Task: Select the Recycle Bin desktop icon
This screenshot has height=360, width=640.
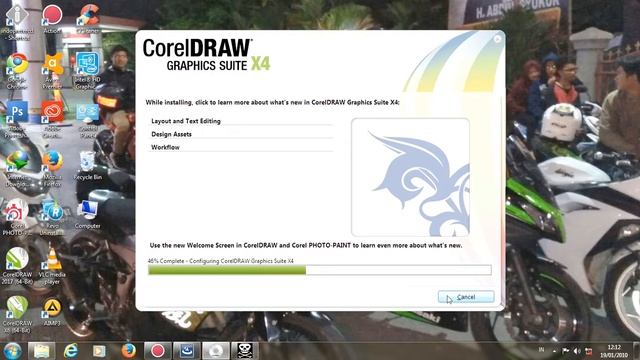Action: point(88,166)
